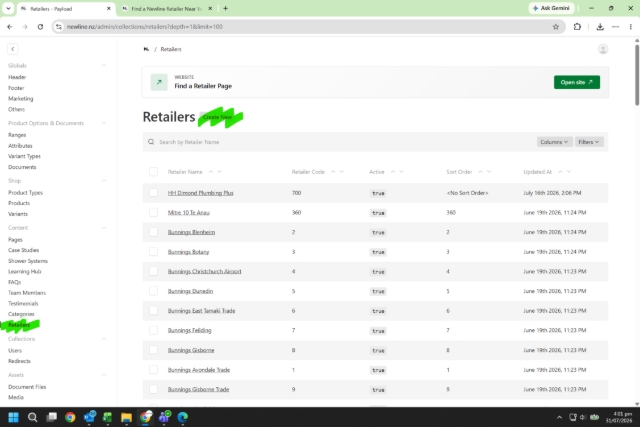Sort Active column ascending arrow

[393, 172]
